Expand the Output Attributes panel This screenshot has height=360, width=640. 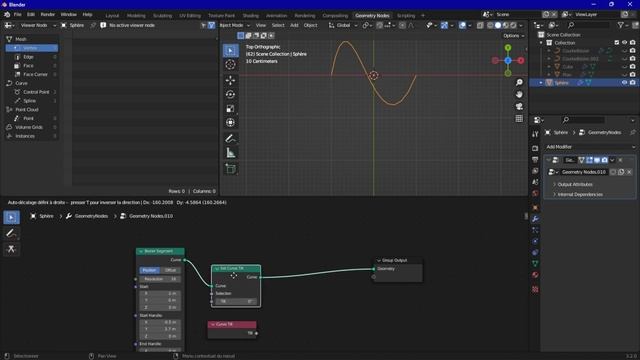[x=575, y=184]
